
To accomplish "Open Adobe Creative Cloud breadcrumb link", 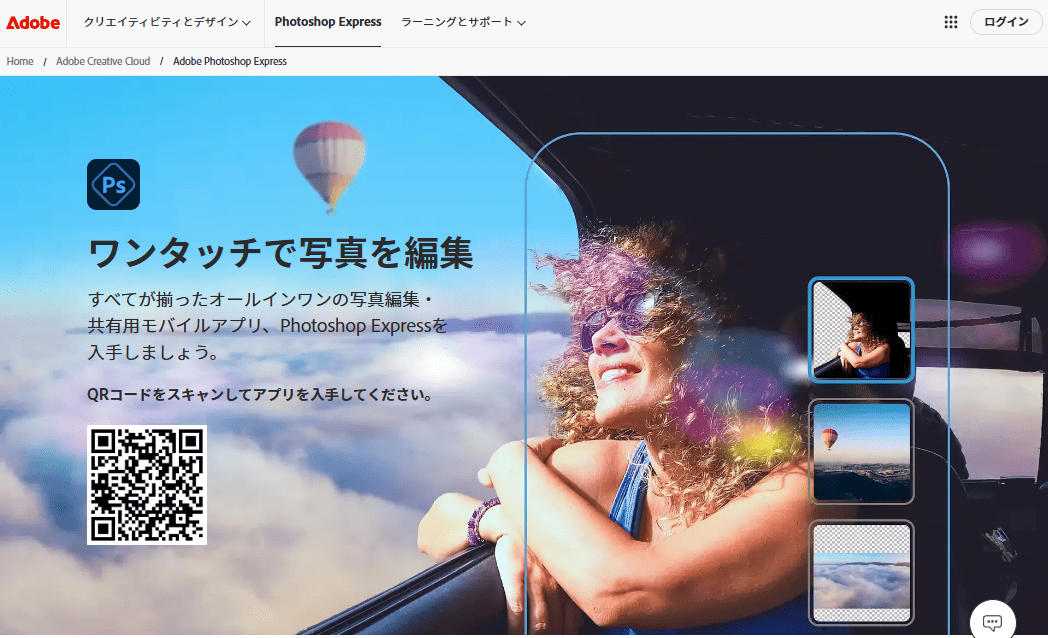I will pos(103,61).
